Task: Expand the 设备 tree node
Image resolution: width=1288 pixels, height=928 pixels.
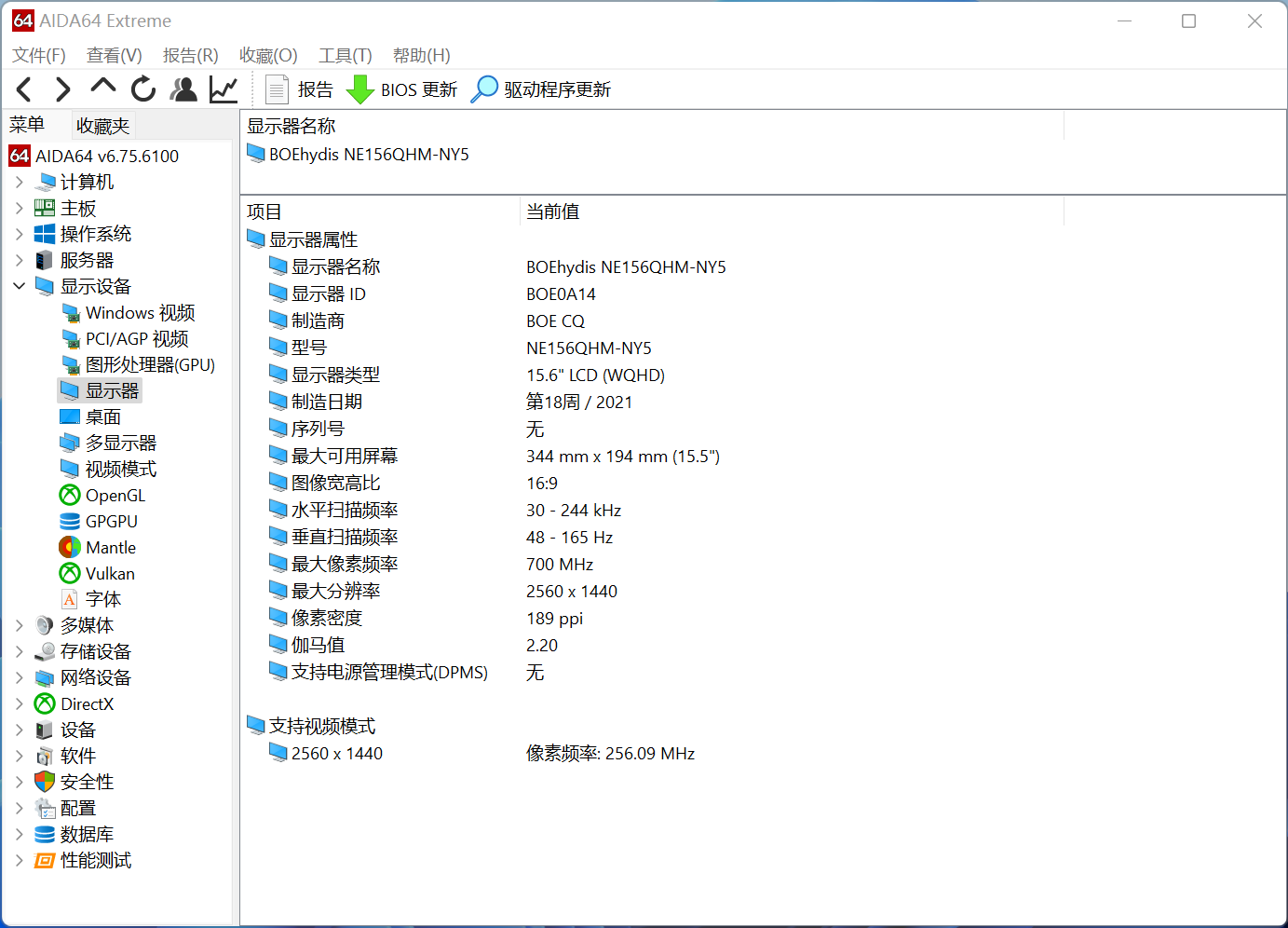Action: point(19,730)
